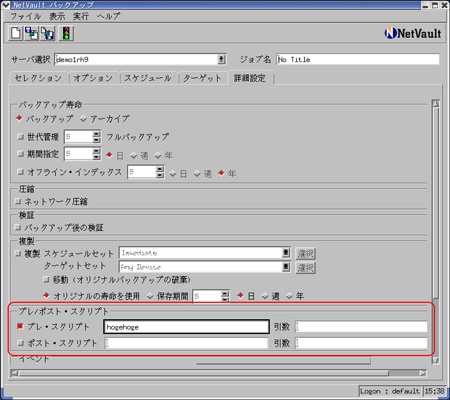450x400 pixels.
Task: Switch to the セレクション tab
Action: (x=38, y=78)
